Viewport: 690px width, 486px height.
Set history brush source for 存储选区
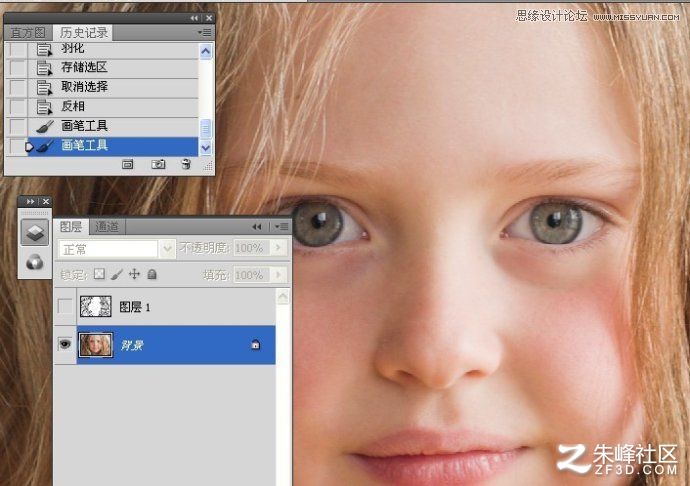coord(18,68)
